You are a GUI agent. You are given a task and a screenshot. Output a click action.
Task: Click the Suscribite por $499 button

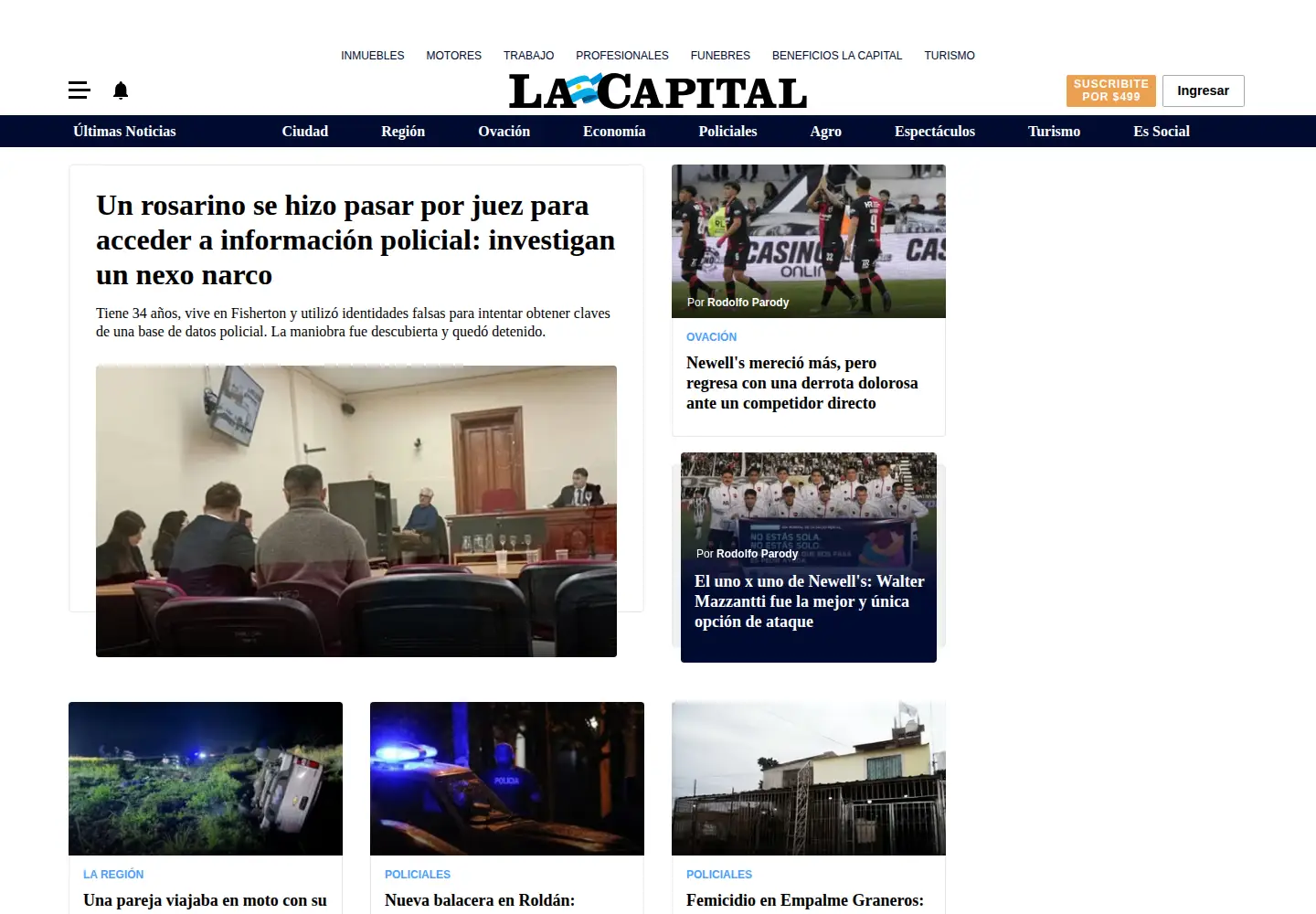coord(1110,90)
